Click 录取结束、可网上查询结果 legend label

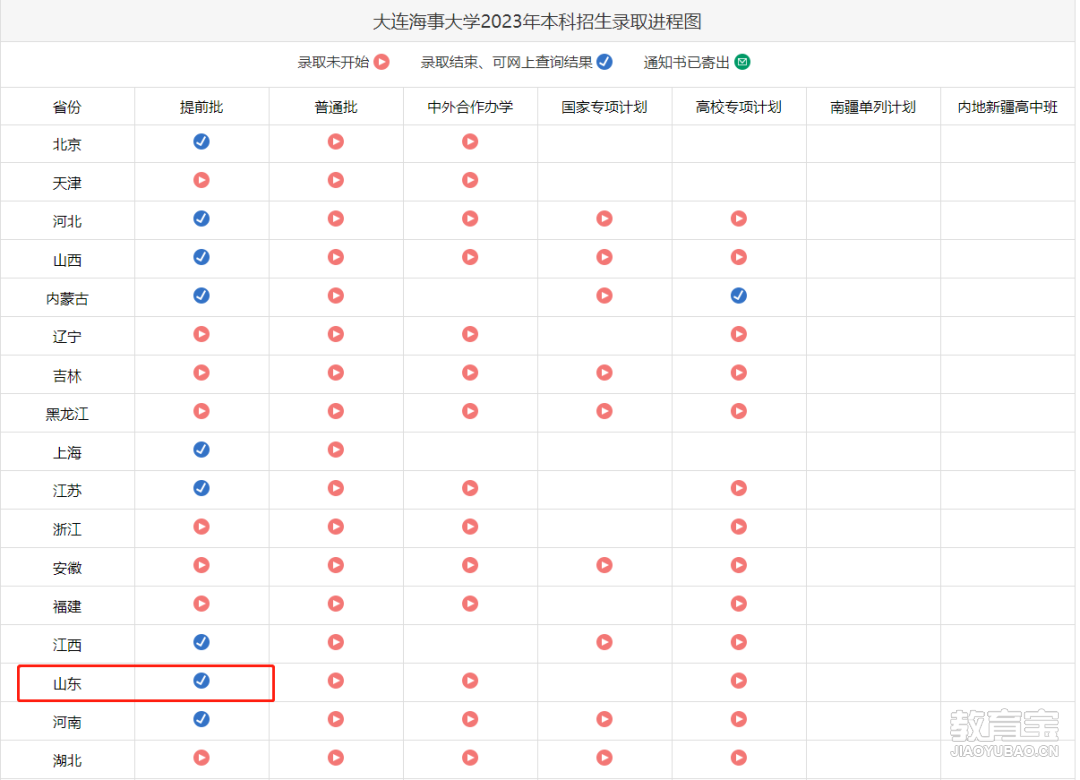pyautogui.click(x=506, y=62)
